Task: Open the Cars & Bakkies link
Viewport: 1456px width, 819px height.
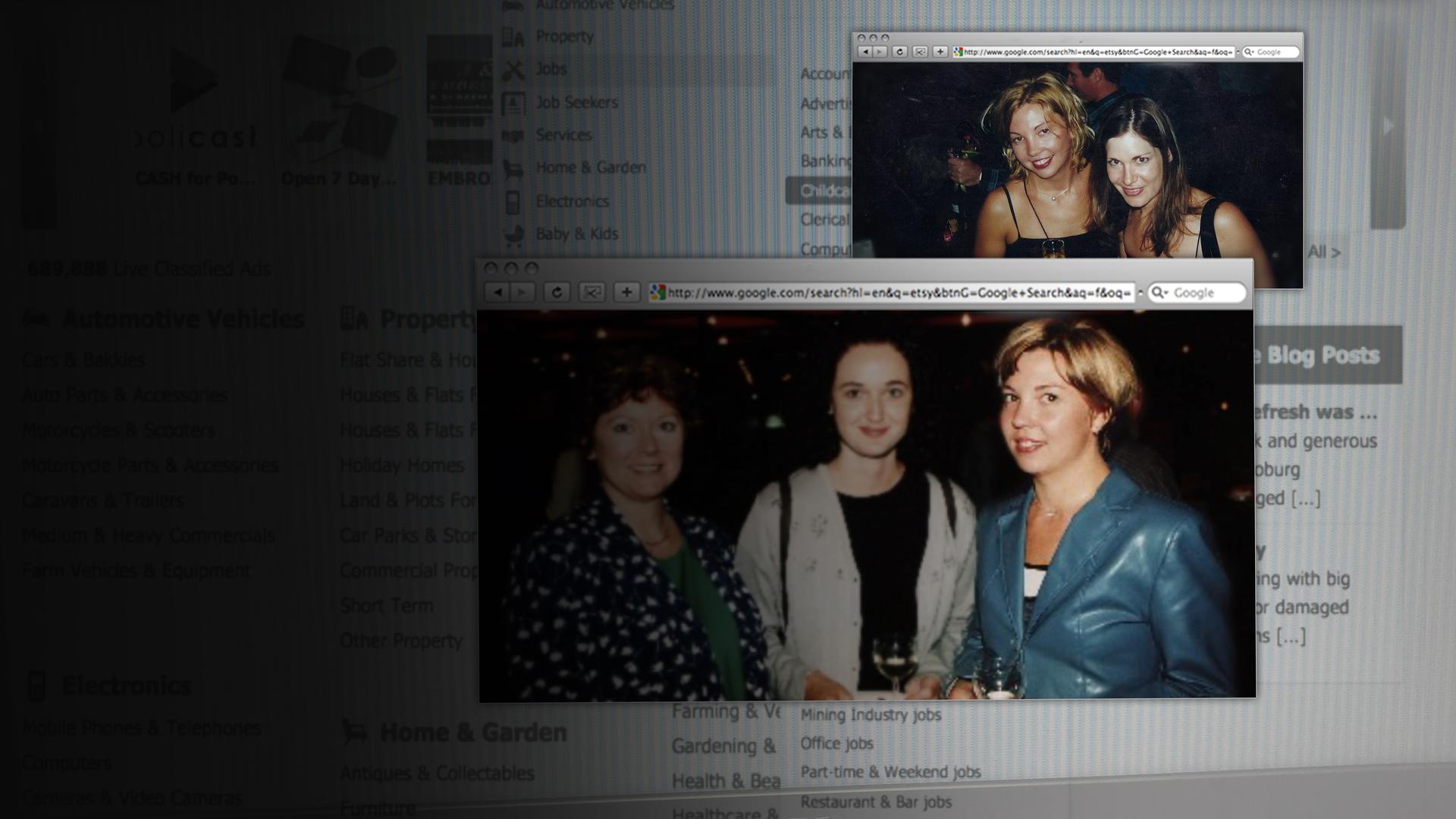Action: point(83,359)
